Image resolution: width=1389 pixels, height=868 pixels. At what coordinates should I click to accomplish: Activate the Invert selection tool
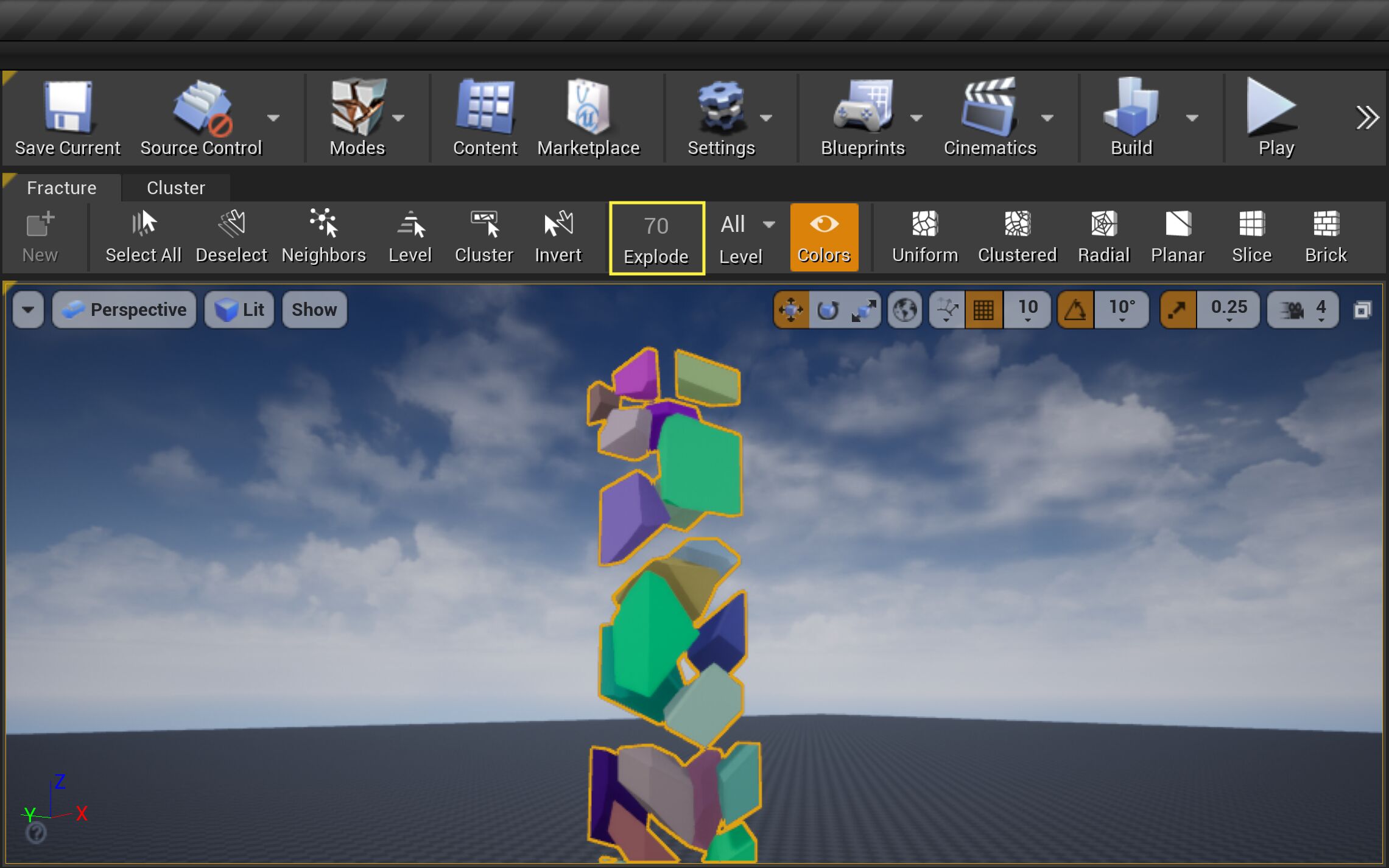click(x=558, y=236)
